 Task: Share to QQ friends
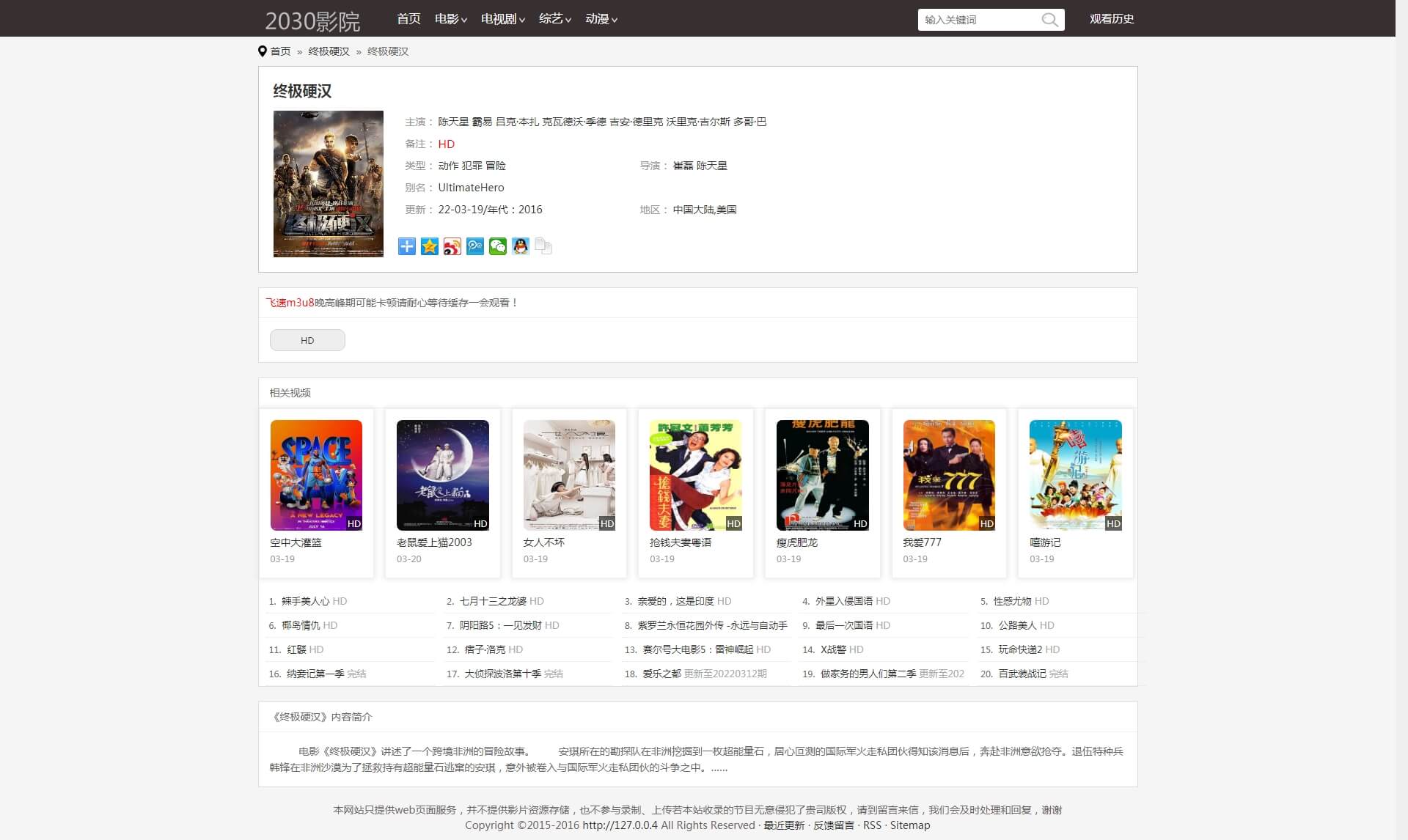point(521,246)
